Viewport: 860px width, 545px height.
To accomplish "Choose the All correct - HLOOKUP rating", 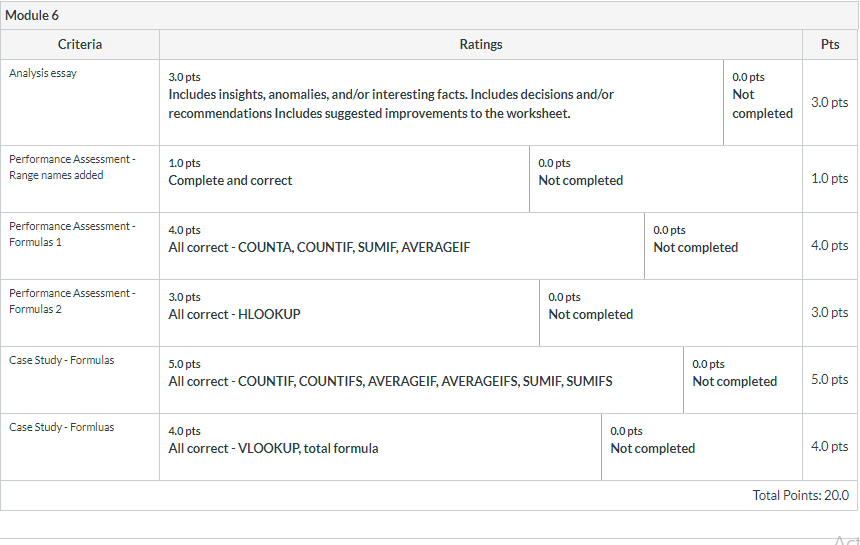I will pos(349,313).
